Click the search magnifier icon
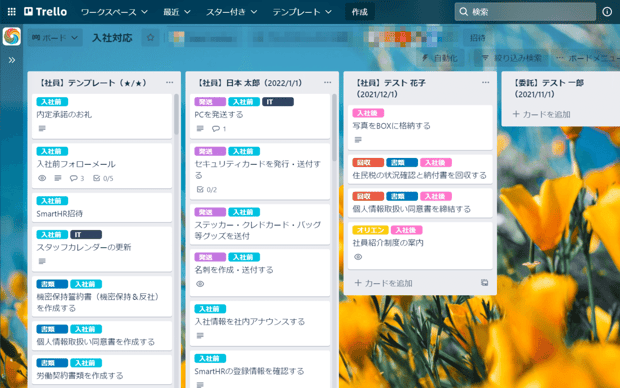Image resolution: width=620 pixels, height=388 pixels. 463,12
